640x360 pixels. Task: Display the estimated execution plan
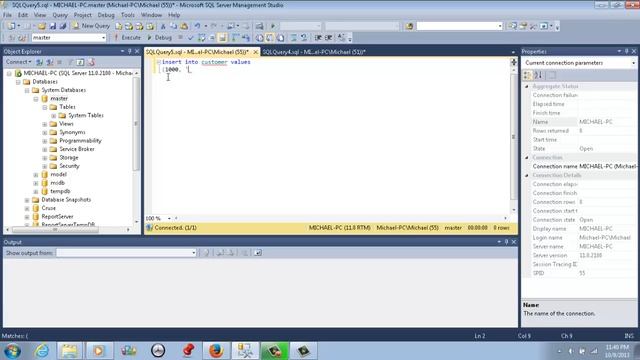click(x=201, y=38)
